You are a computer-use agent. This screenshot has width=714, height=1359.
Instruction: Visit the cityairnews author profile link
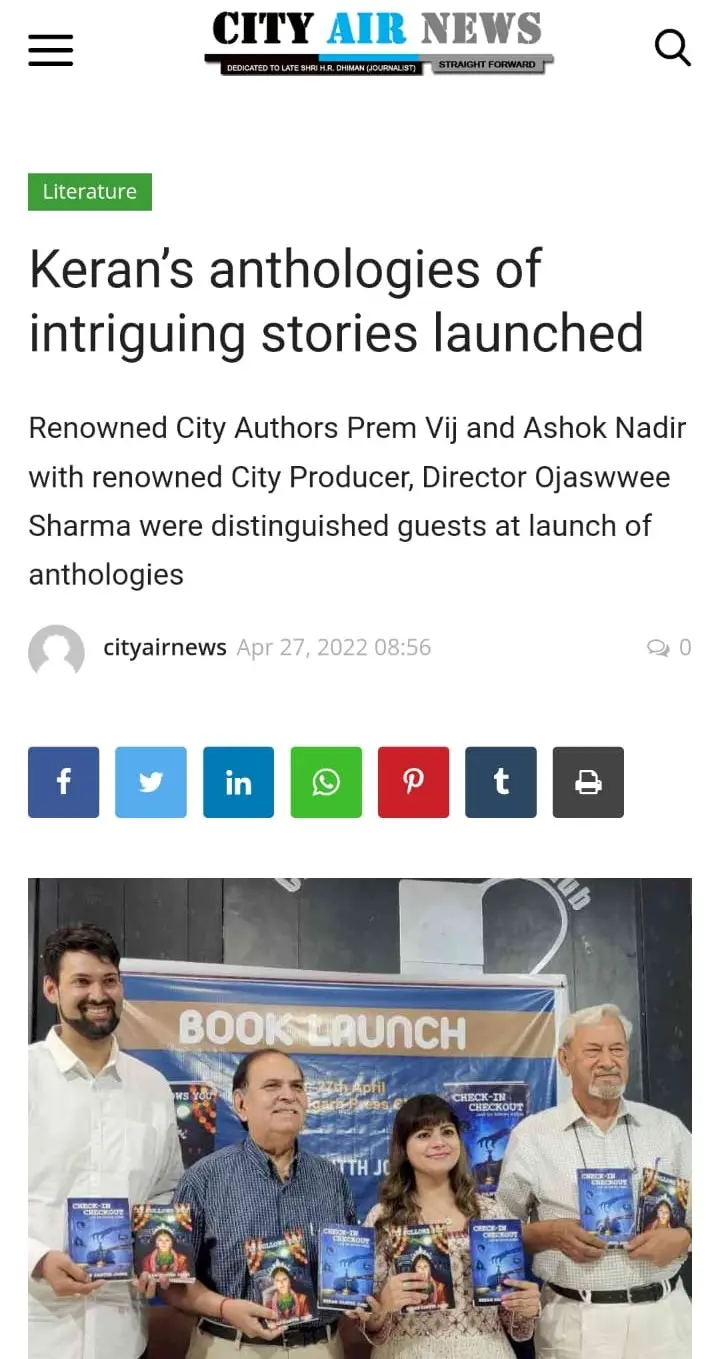[165, 648]
